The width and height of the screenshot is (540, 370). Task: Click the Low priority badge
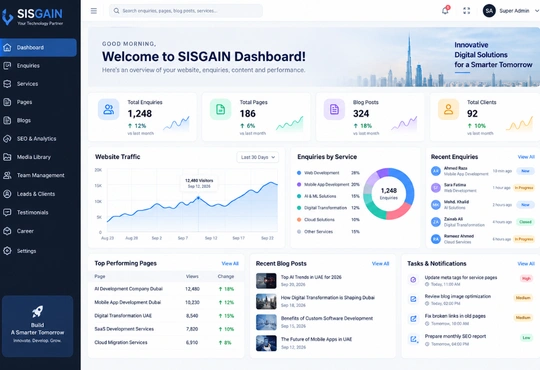click(526, 338)
